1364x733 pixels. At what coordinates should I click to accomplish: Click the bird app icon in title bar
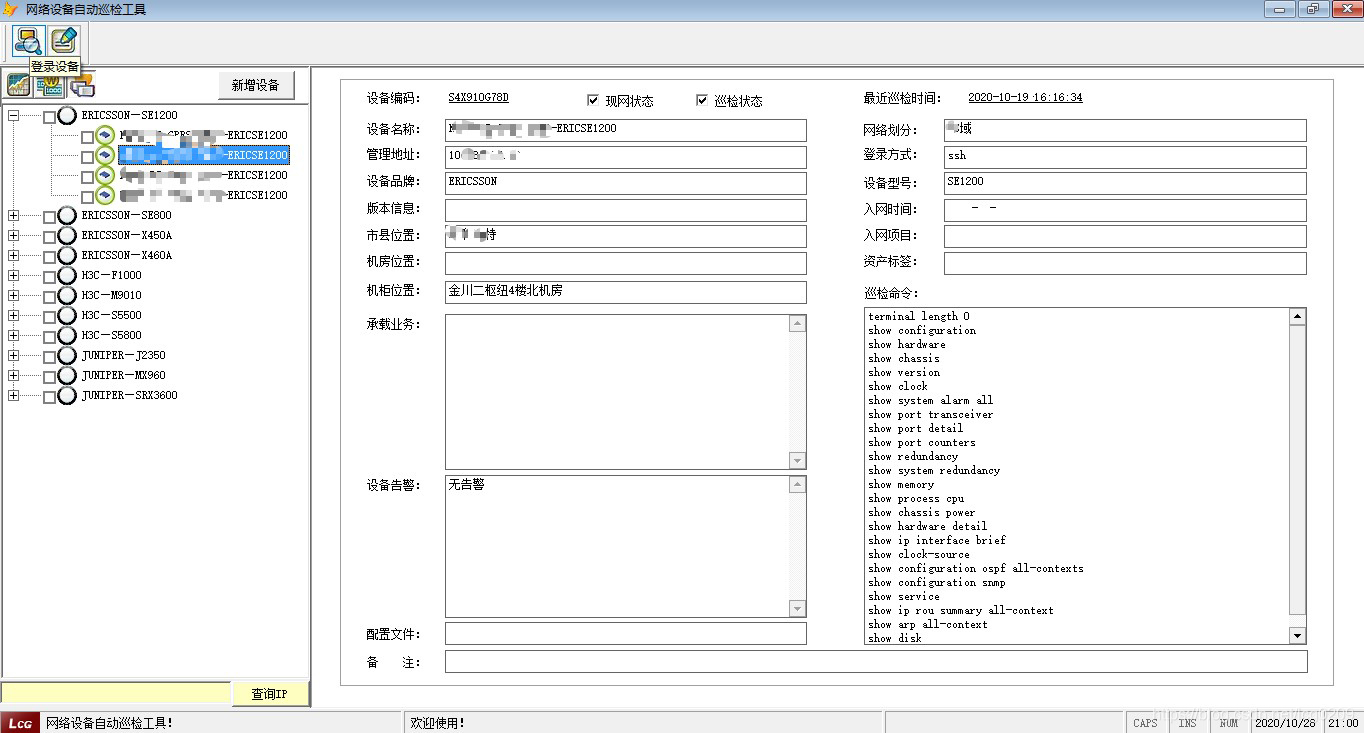(x=11, y=10)
